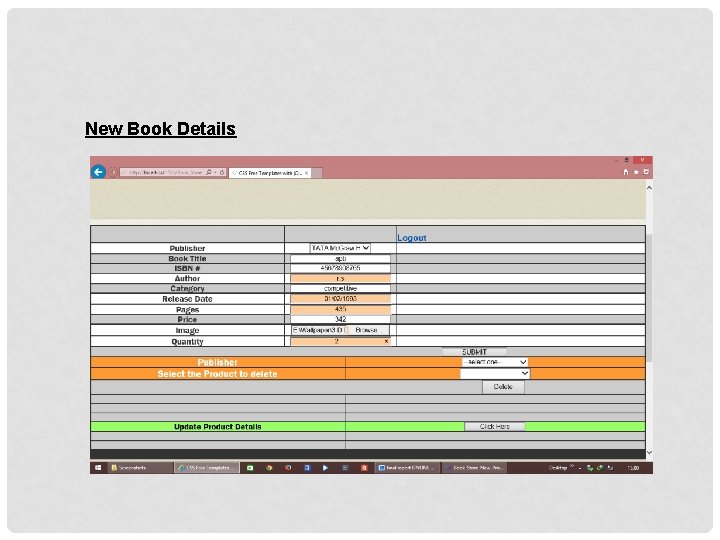
Task: Click the Delete button
Action: coord(503,387)
